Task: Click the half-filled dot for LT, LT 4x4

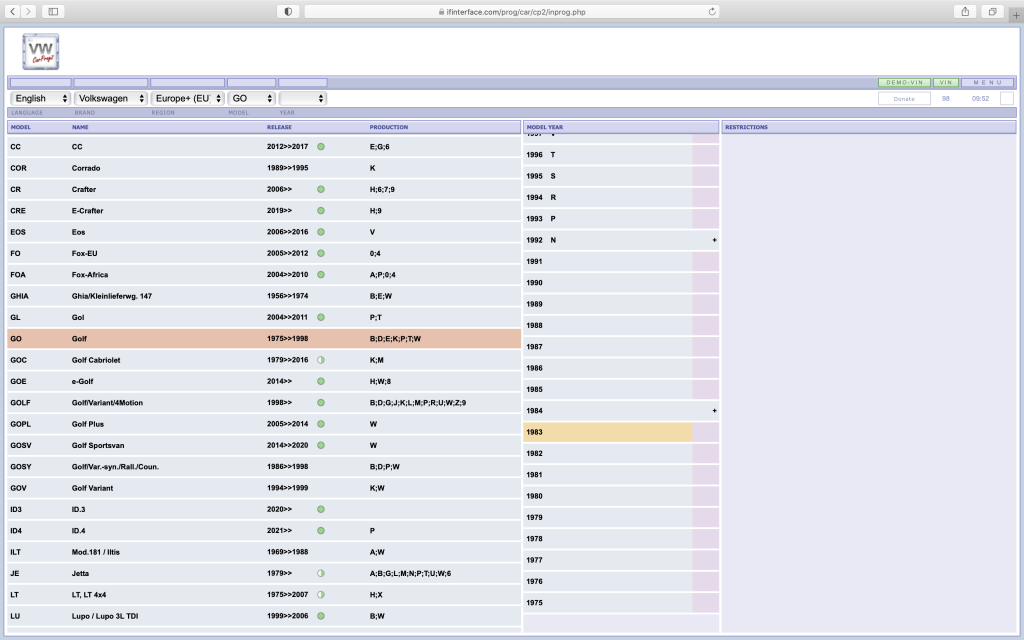Action: 321,595
